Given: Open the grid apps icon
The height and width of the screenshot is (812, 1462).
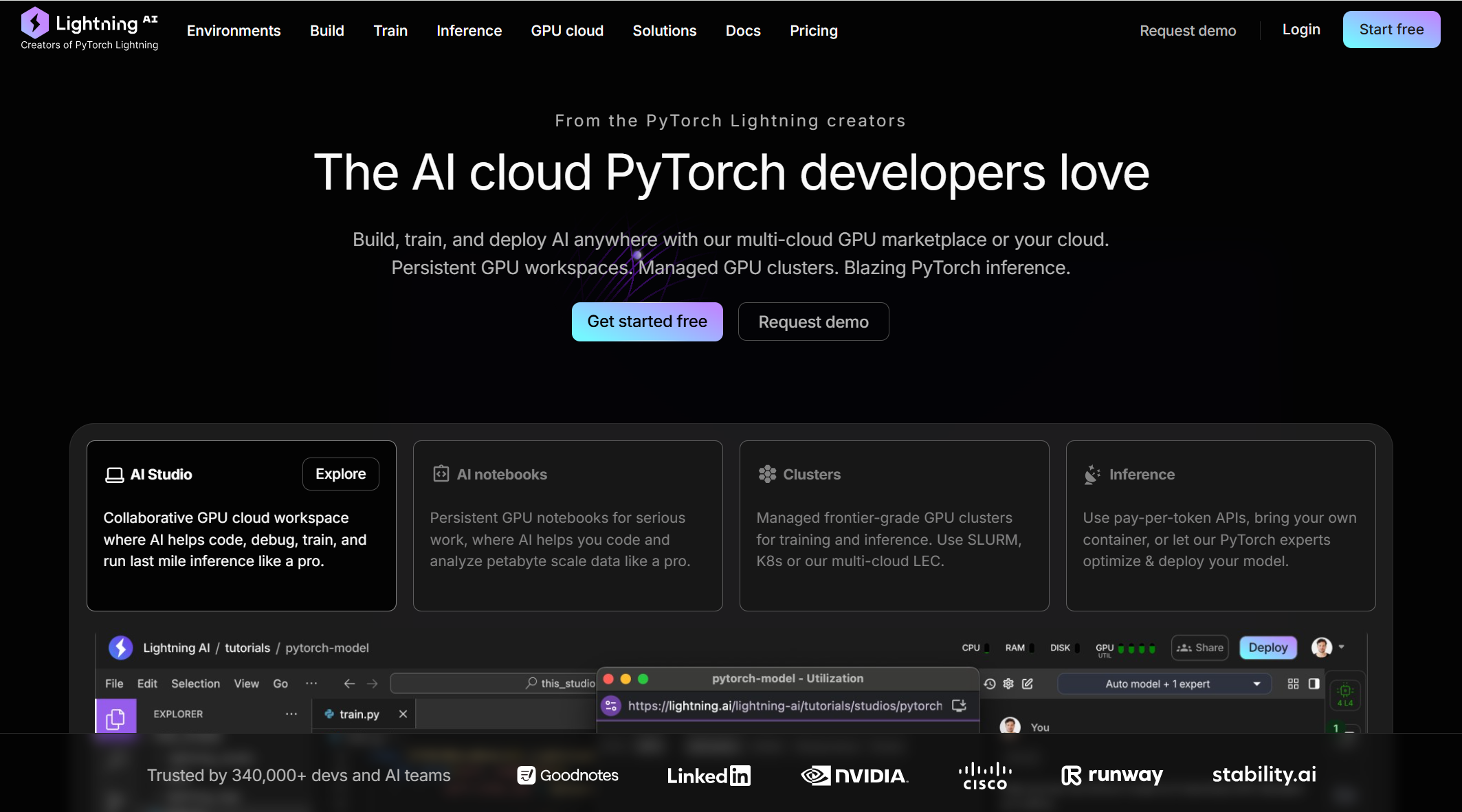Looking at the screenshot, I should [x=1293, y=684].
